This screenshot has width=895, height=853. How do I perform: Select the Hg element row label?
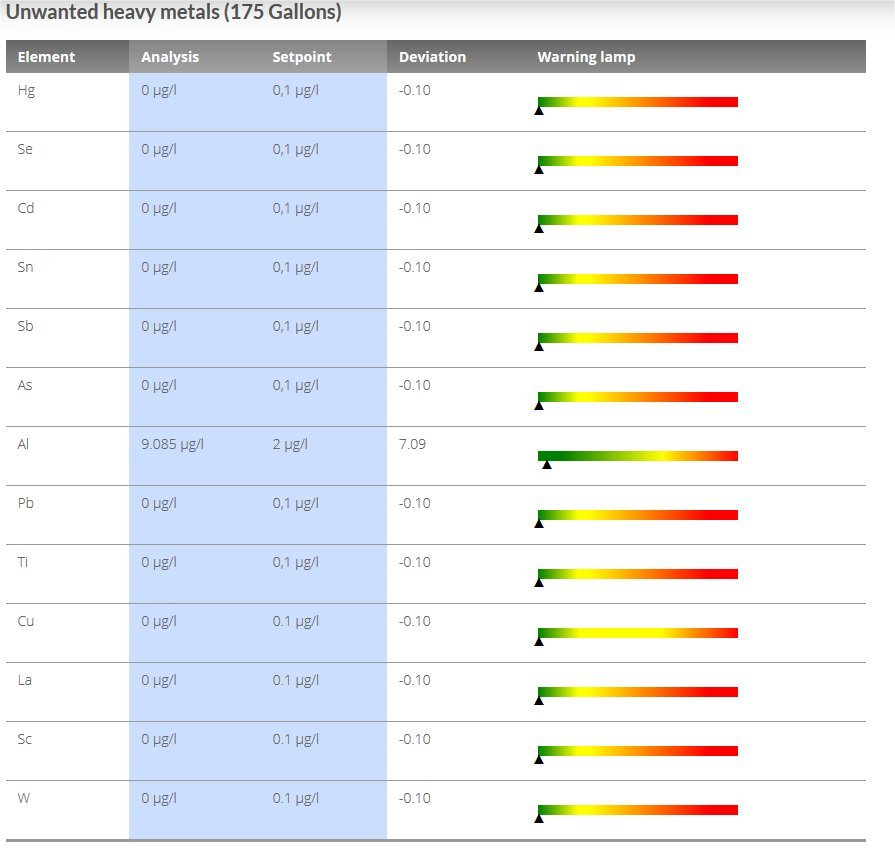click(26, 90)
